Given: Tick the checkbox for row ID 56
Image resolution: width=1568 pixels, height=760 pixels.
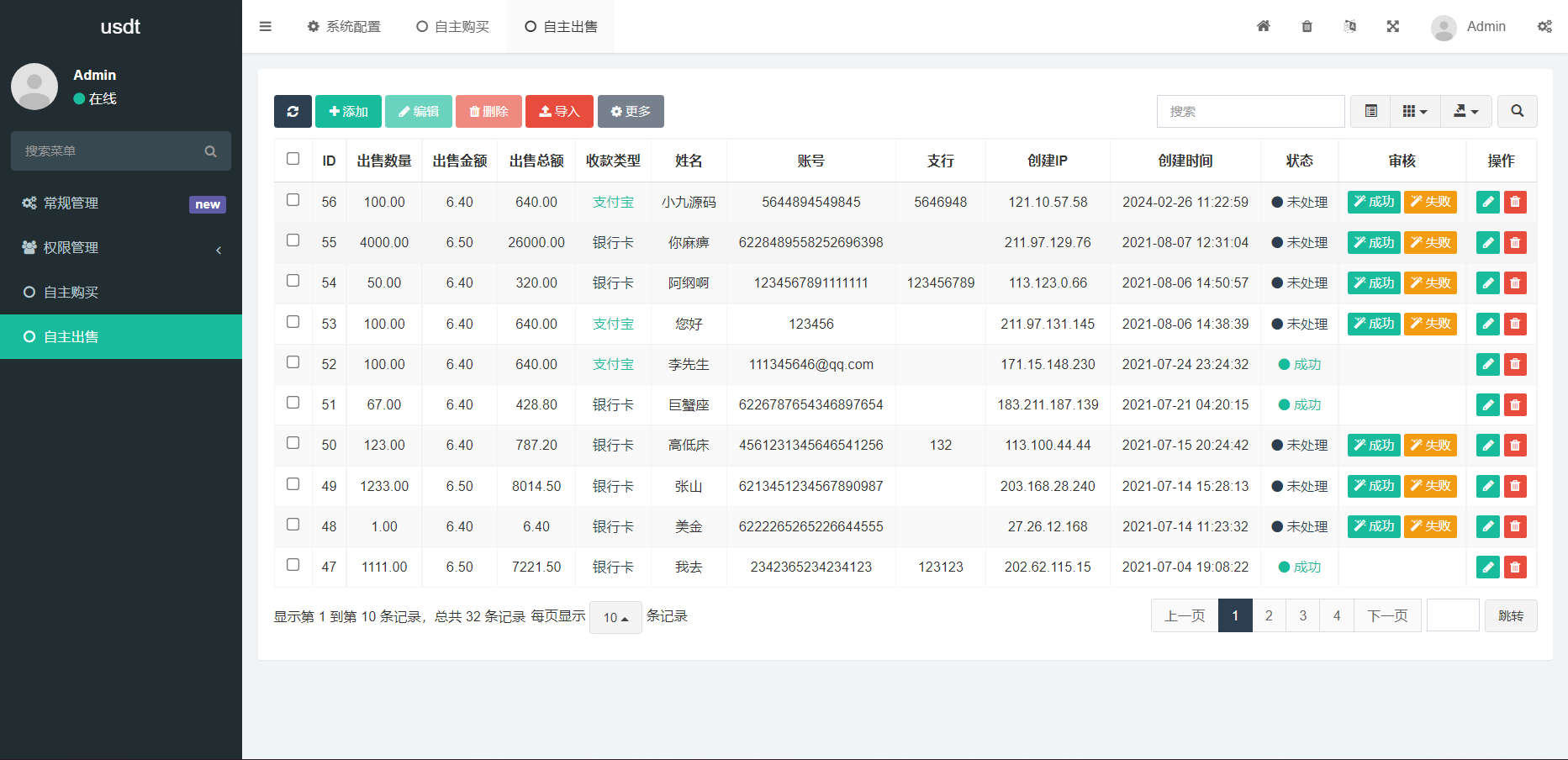Looking at the screenshot, I should point(293,199).
